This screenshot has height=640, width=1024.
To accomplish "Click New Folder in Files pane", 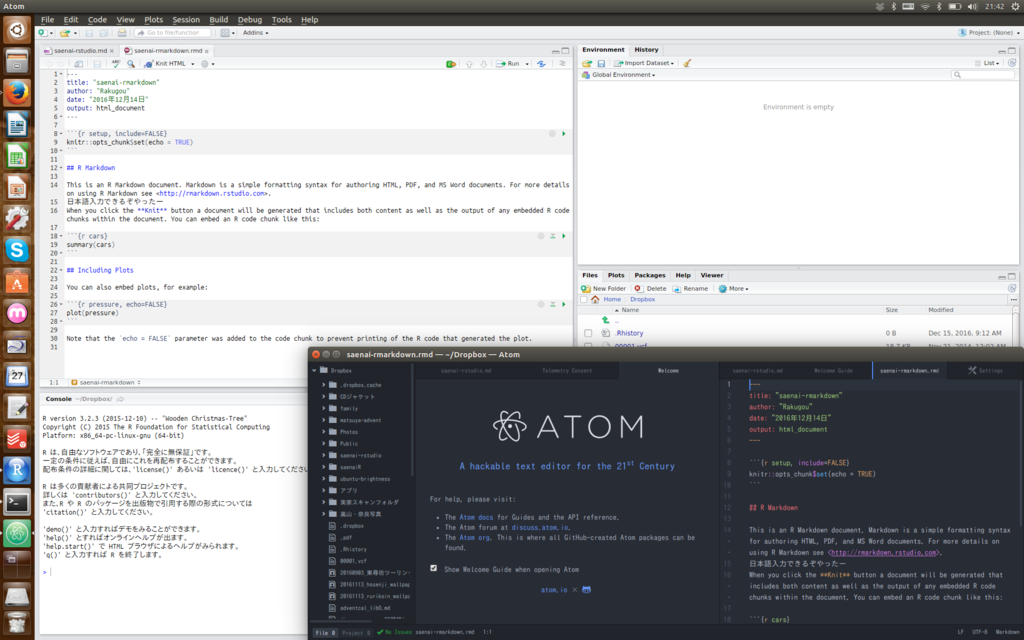I will [603, 289].
